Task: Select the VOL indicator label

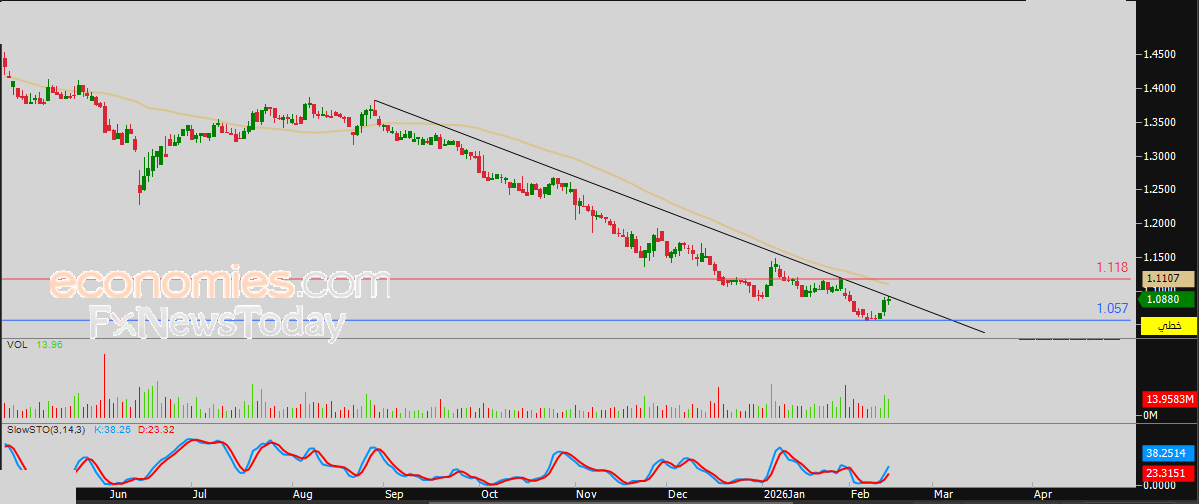Action: coord(17,345)
